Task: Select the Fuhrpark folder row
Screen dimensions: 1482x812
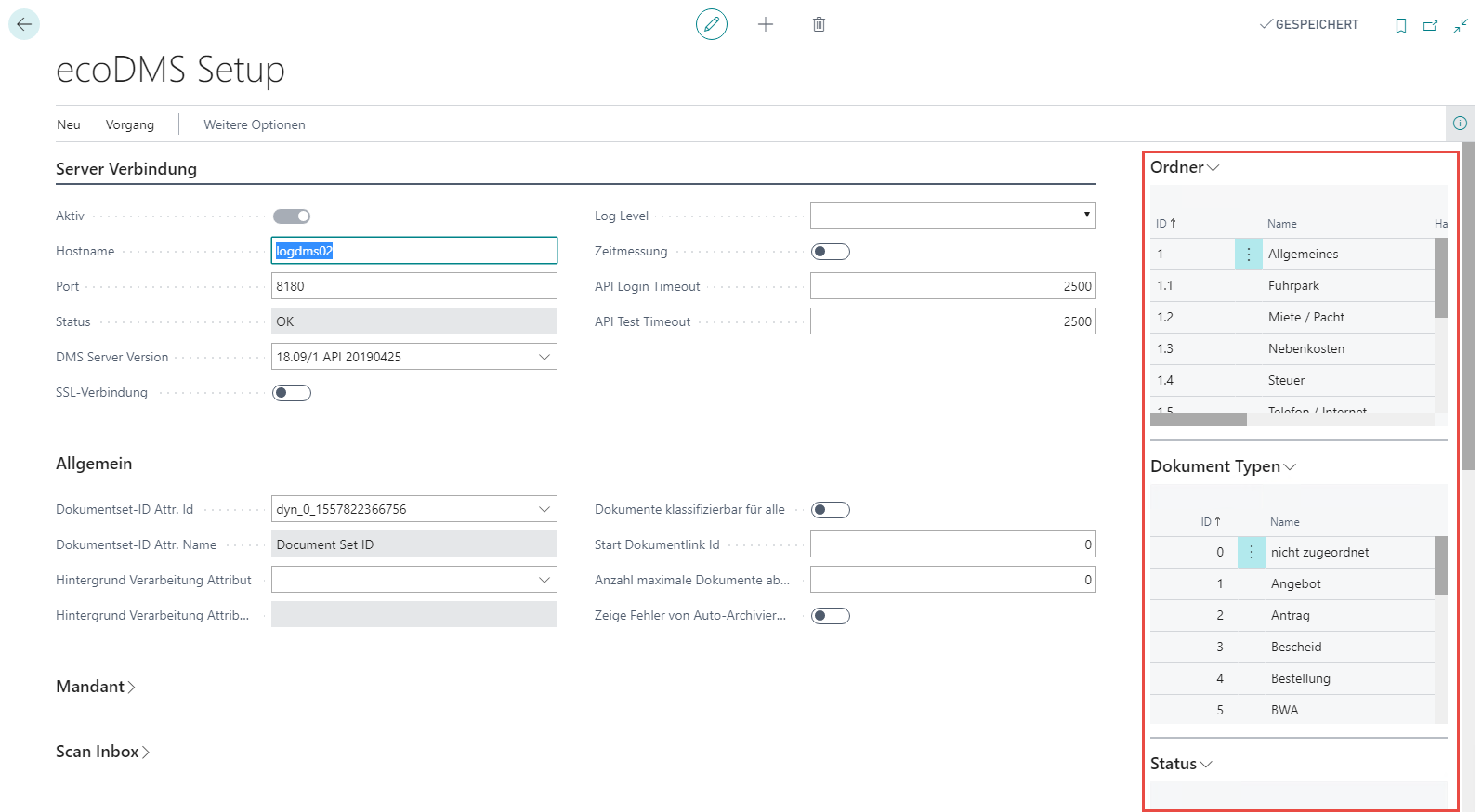Action: [1292, 286]
